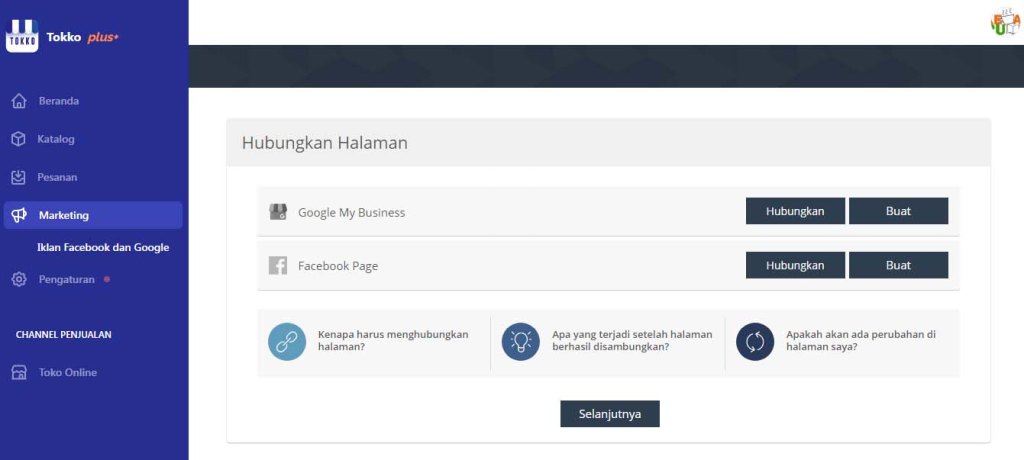Screen dimensions: 1024x460
Task: Click the chain link circle icon
Action: 287,342
